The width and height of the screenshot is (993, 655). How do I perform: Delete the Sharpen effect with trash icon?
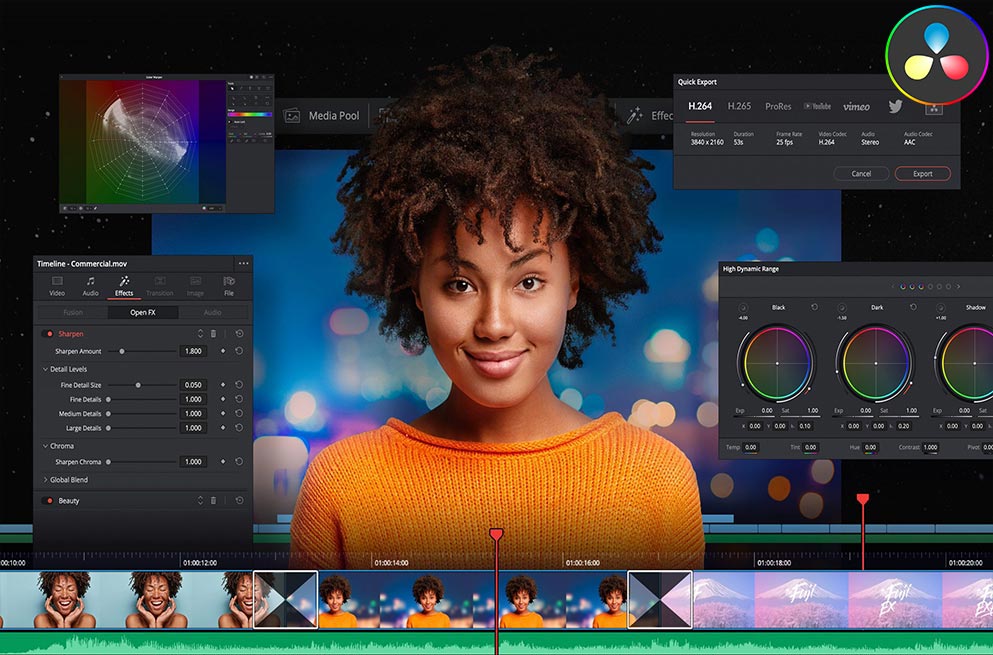213,334
